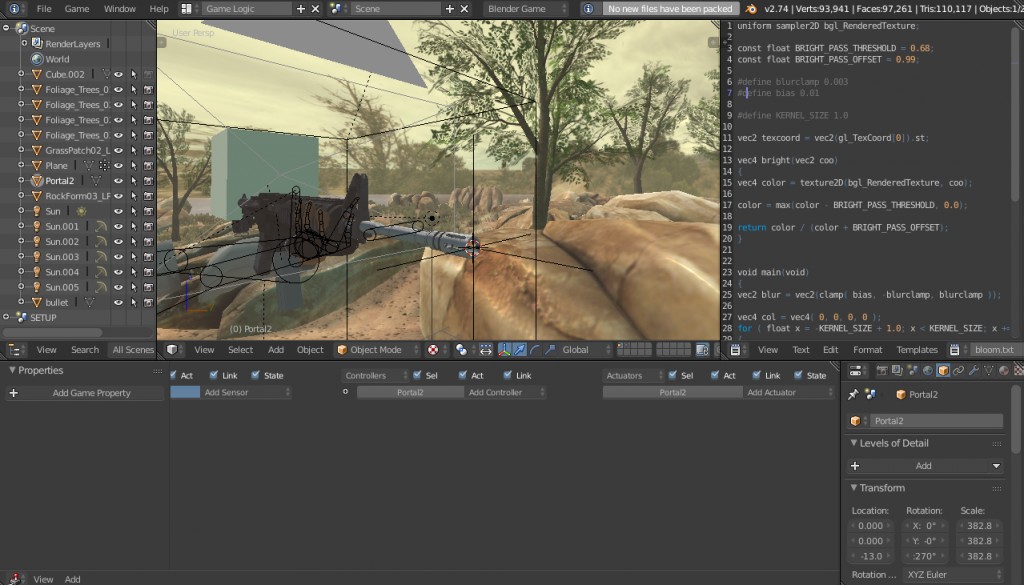Open the Constraints chain-link tab
This screenshot has width=1024, height=585.
958,371
